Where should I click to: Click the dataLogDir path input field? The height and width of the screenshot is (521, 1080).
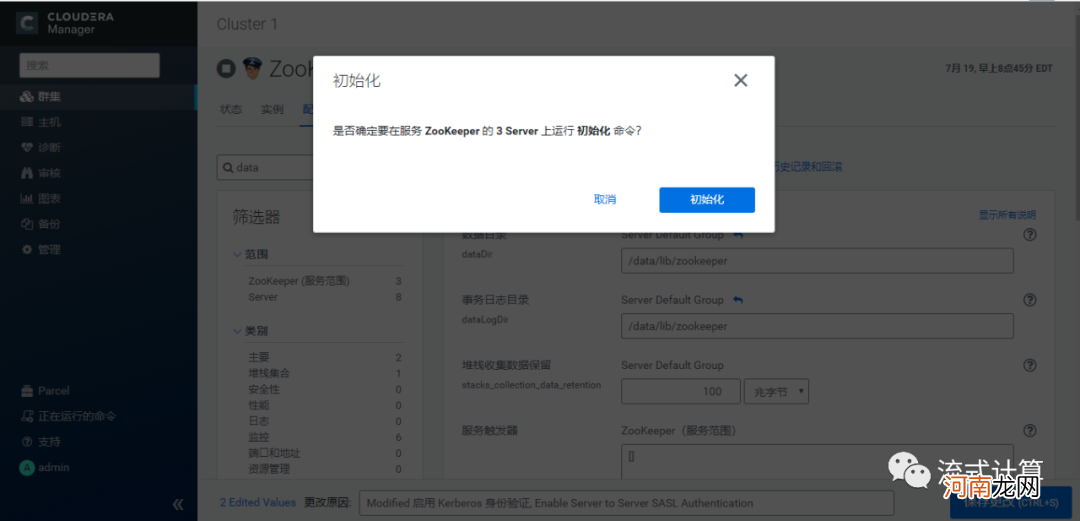click(x=817, y=326)
